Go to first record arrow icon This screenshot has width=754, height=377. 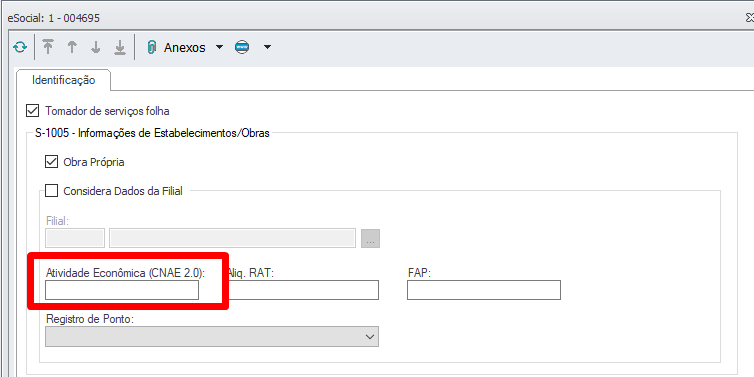(x=48, y=47)
